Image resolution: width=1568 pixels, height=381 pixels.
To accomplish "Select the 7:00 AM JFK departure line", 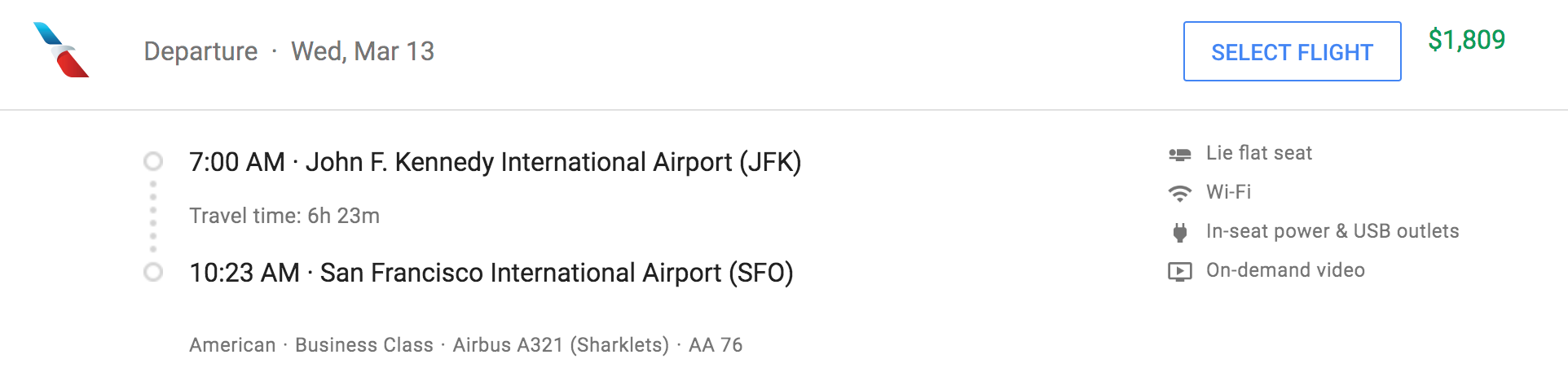I will coord(496,162).
